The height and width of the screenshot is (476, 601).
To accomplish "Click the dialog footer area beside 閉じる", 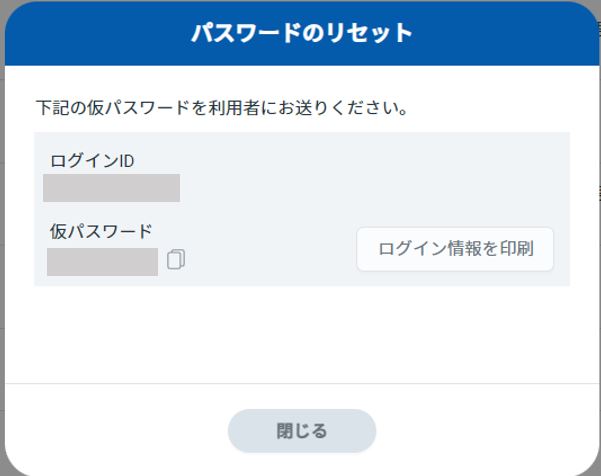I will coord(487,431).
